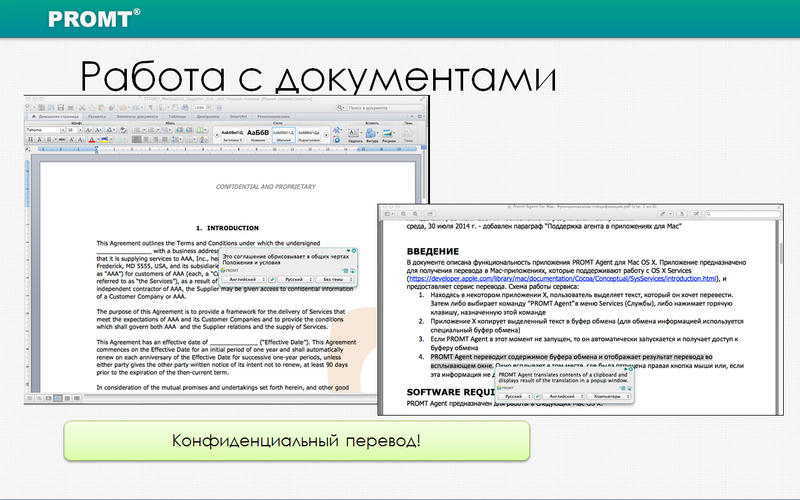Insert a picture with Рисунок icon
The width and height of the screenshot is (800, 500).
(388, 135)
